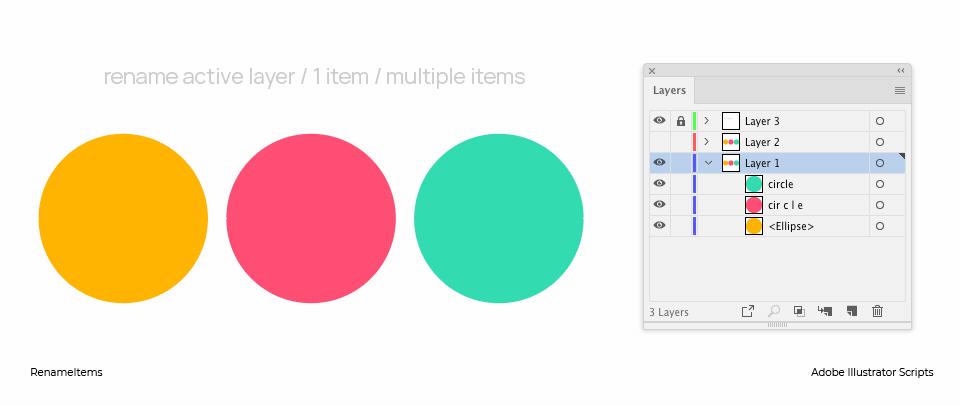Select the teal circle on canvas
This screenshot has height=405, width=960.
(x=499, y=218)
